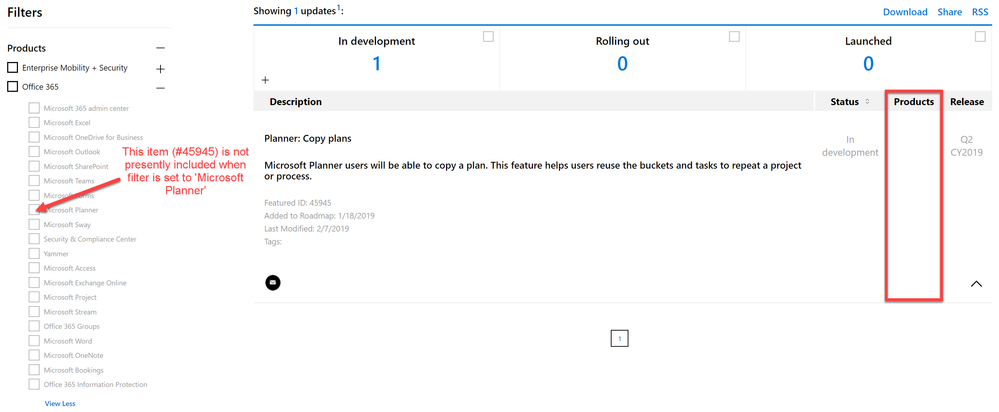Tick the Microsoft Project checkbox

(x=34, y=297)
